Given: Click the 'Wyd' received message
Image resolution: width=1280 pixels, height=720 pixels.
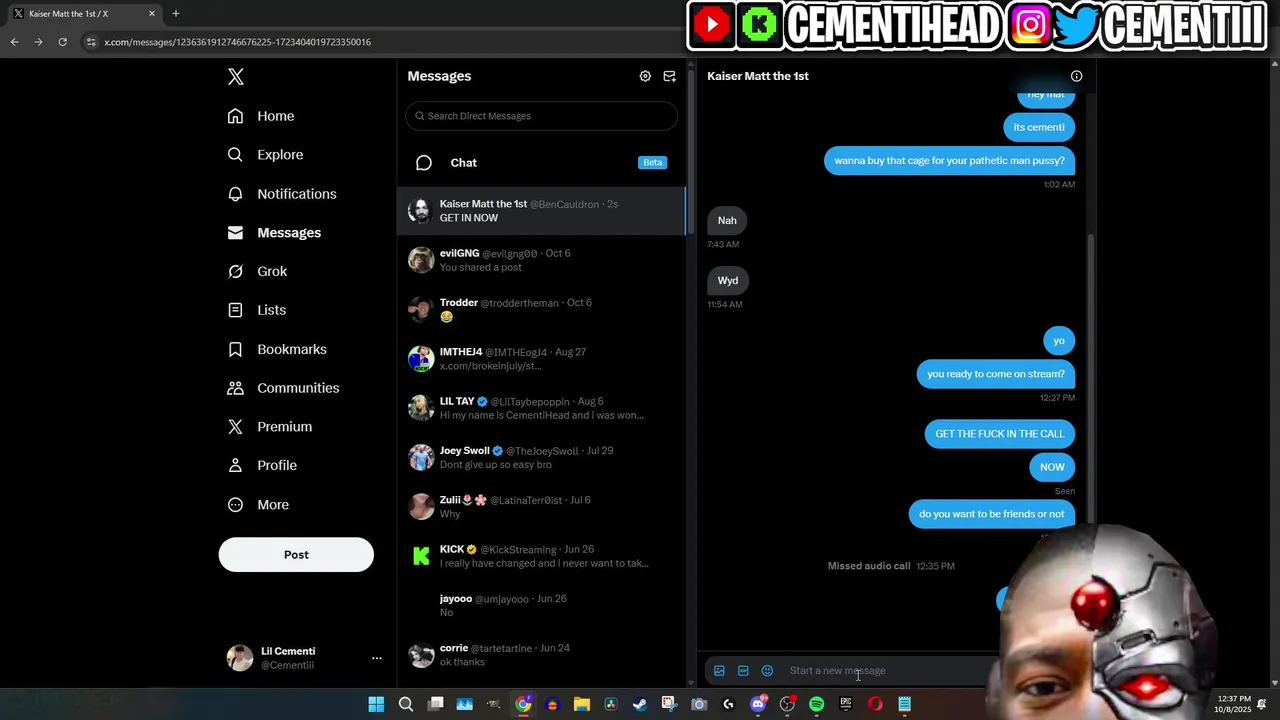Looking at the screenshot, I should click(x=728, y=281).
